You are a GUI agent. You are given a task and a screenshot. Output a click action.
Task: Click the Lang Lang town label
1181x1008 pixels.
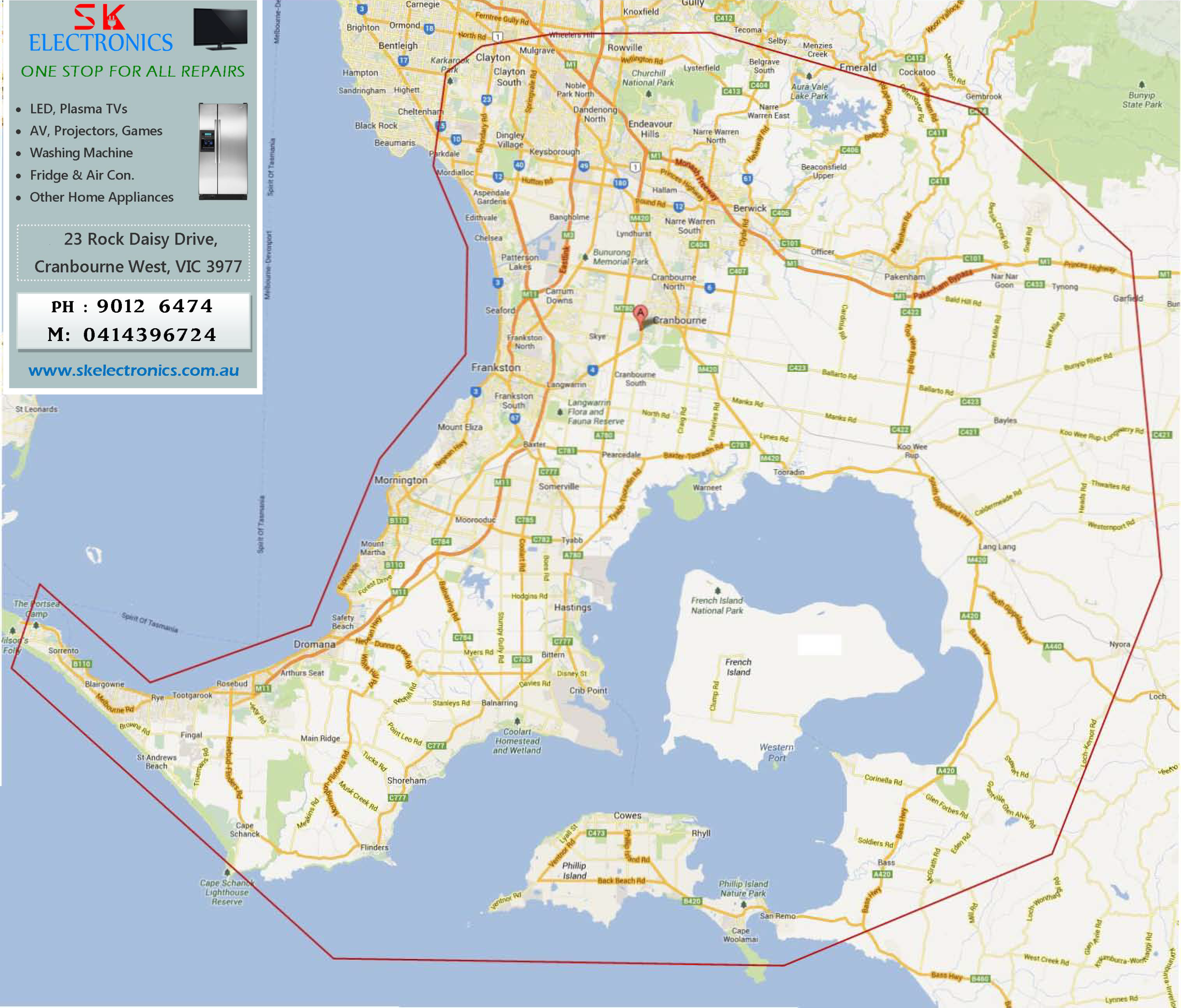click(997, 547)
